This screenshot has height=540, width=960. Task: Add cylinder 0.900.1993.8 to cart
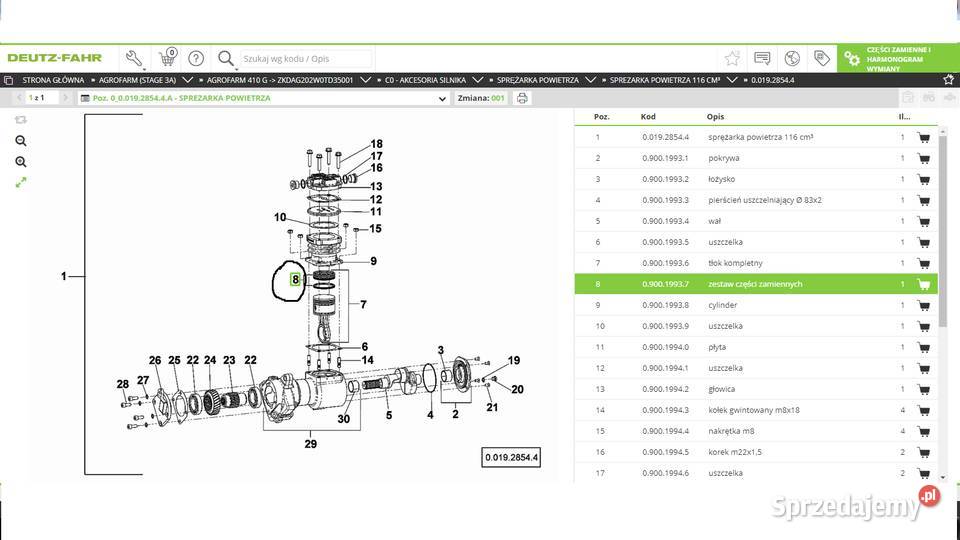(x=923, y=305)
